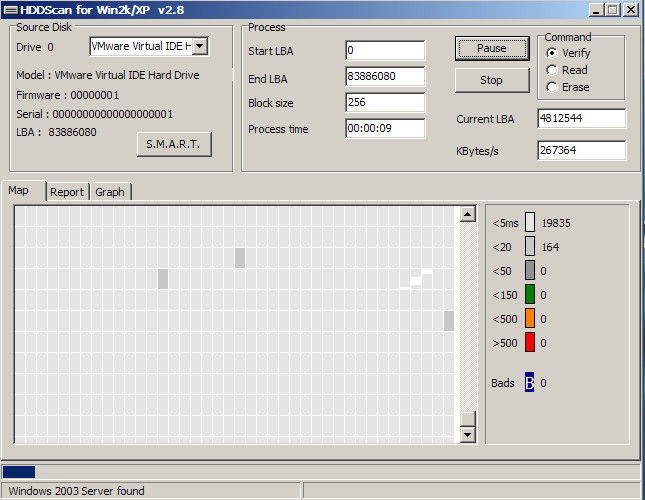Screen dimensions: 645x500
Task: Click the <500 orange legend swatch
Action: [x=530, y=318]
